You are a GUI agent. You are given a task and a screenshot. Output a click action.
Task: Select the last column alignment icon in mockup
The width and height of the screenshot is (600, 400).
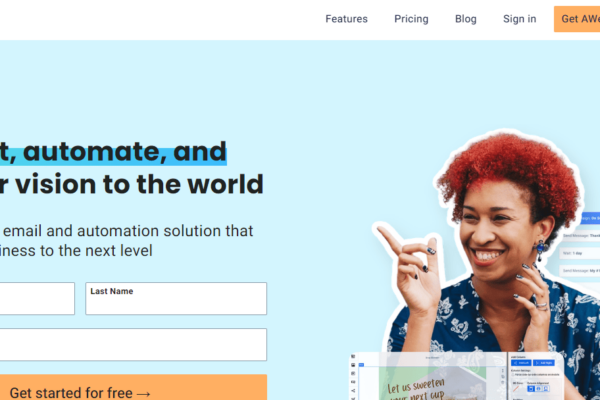tap(546, 389)
